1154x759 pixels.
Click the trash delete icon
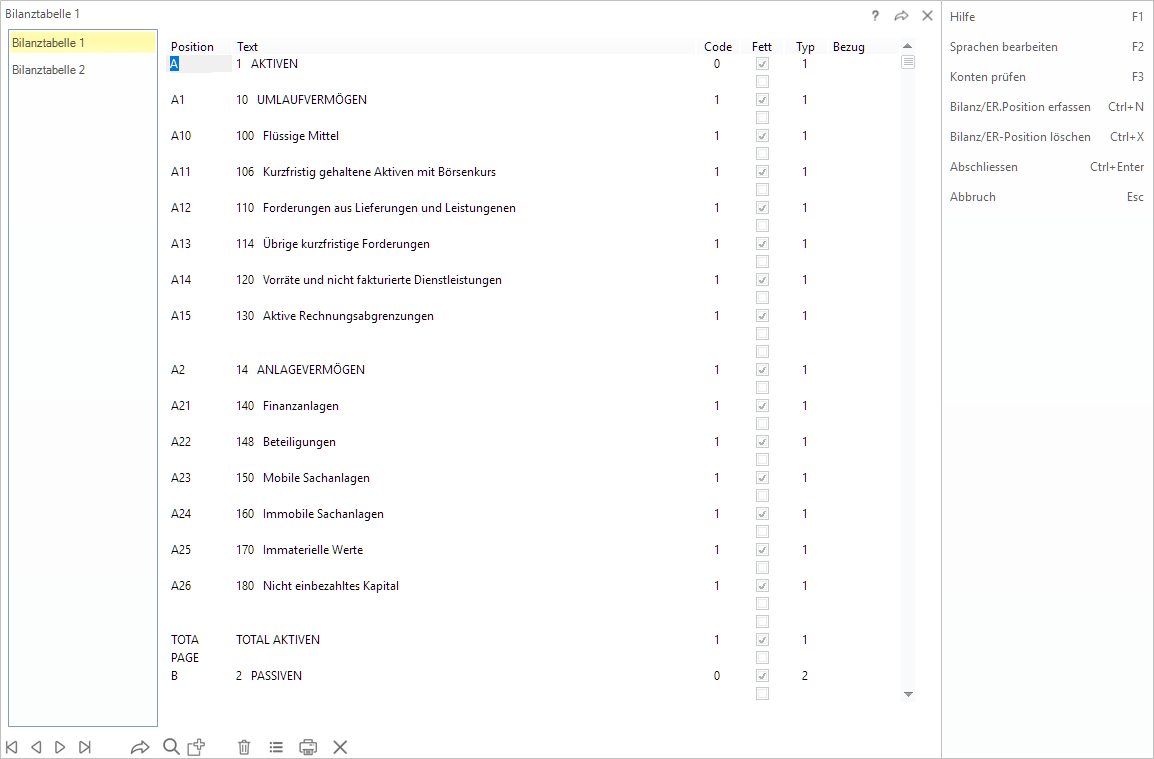click(x=244, y=747)
